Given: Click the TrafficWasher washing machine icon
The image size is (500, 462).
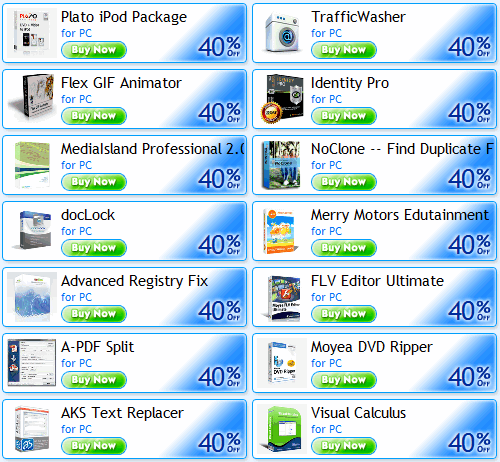Looking at the screenshot, I should 282,33.
